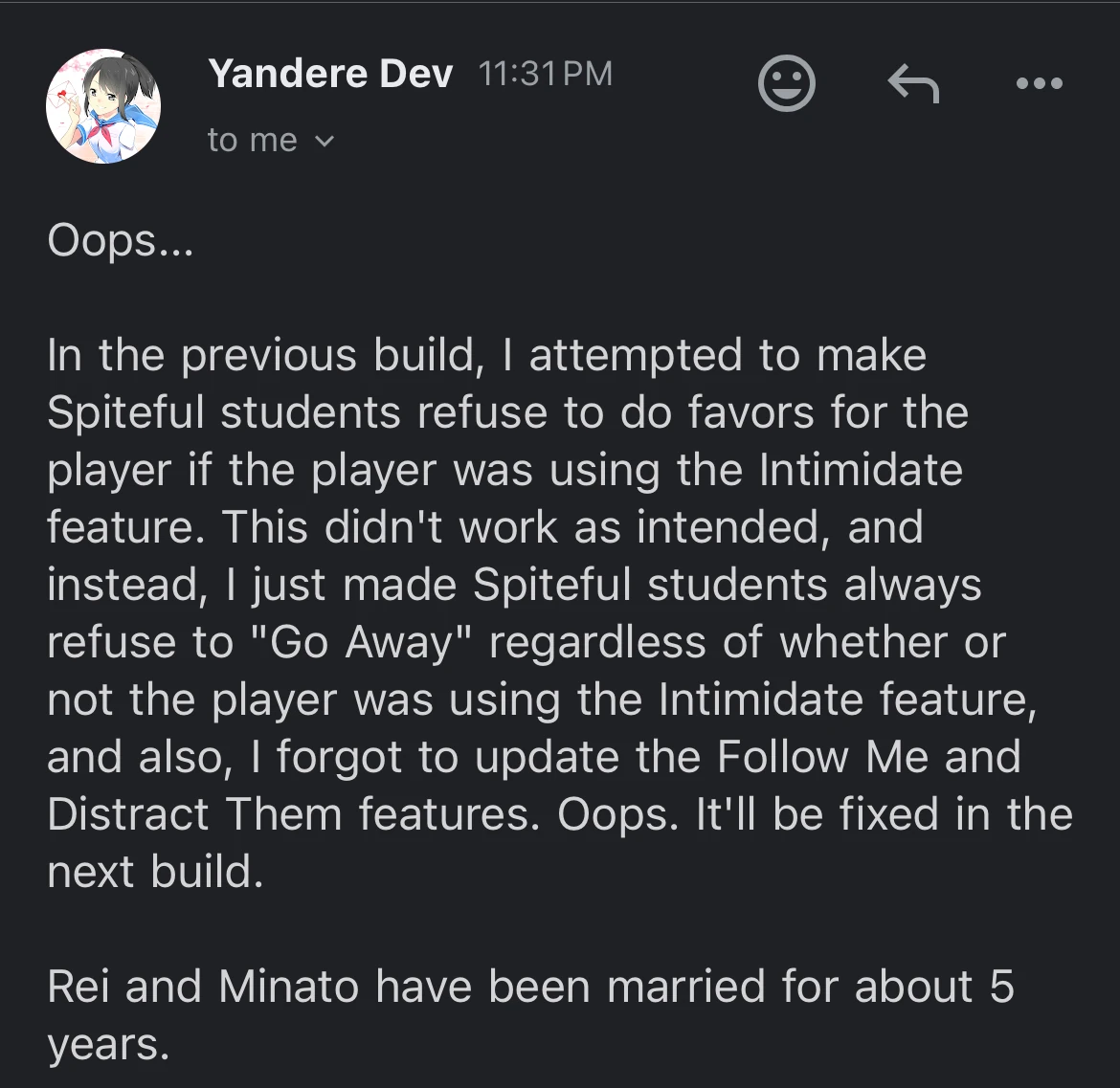This screenshot has width=1120, height=1088.
Task: Open sender name Yandere Dev
Action: [x=330, y=74]
